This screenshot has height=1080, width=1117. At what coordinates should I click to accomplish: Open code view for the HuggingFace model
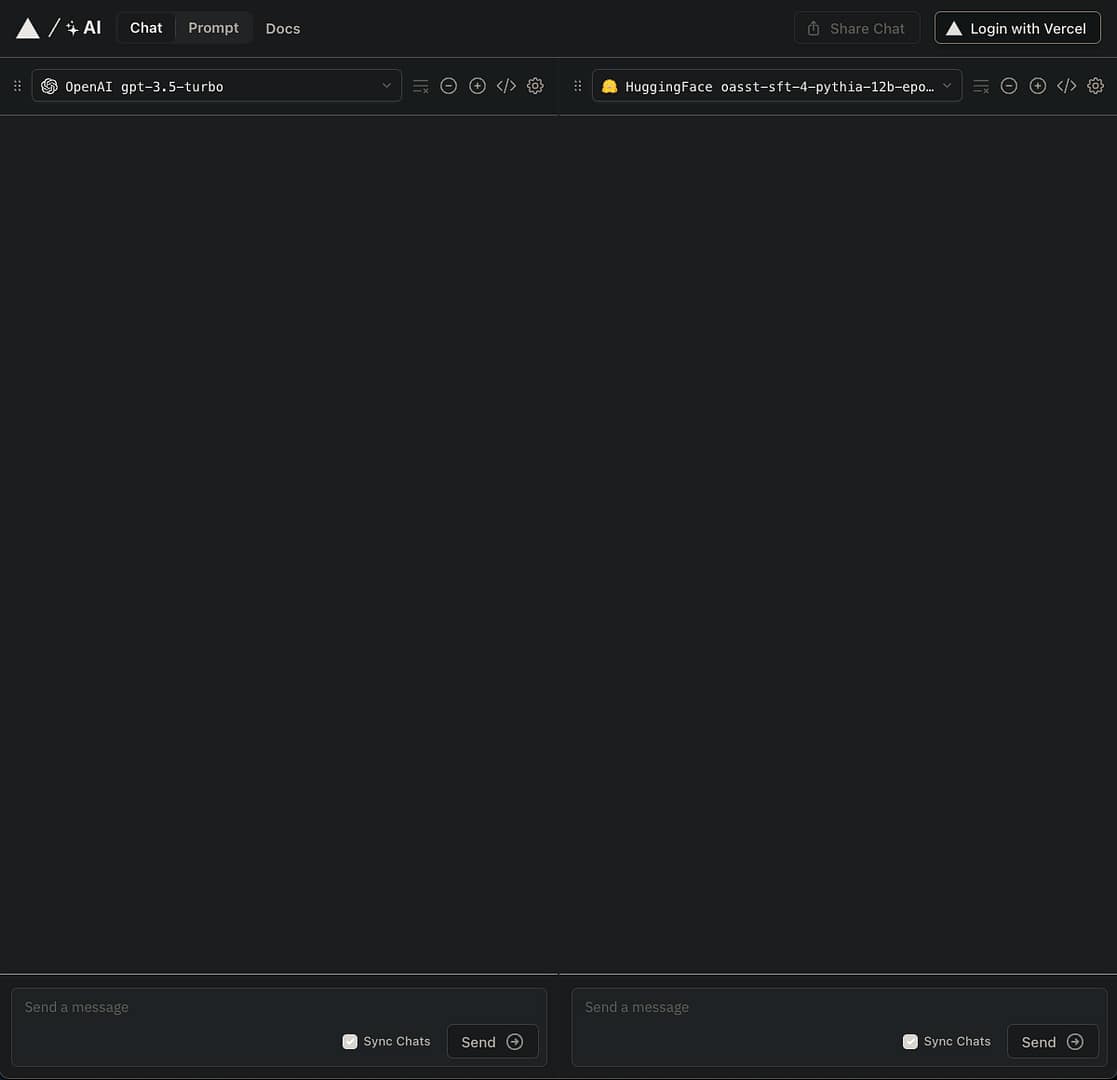pos(1066,85)
